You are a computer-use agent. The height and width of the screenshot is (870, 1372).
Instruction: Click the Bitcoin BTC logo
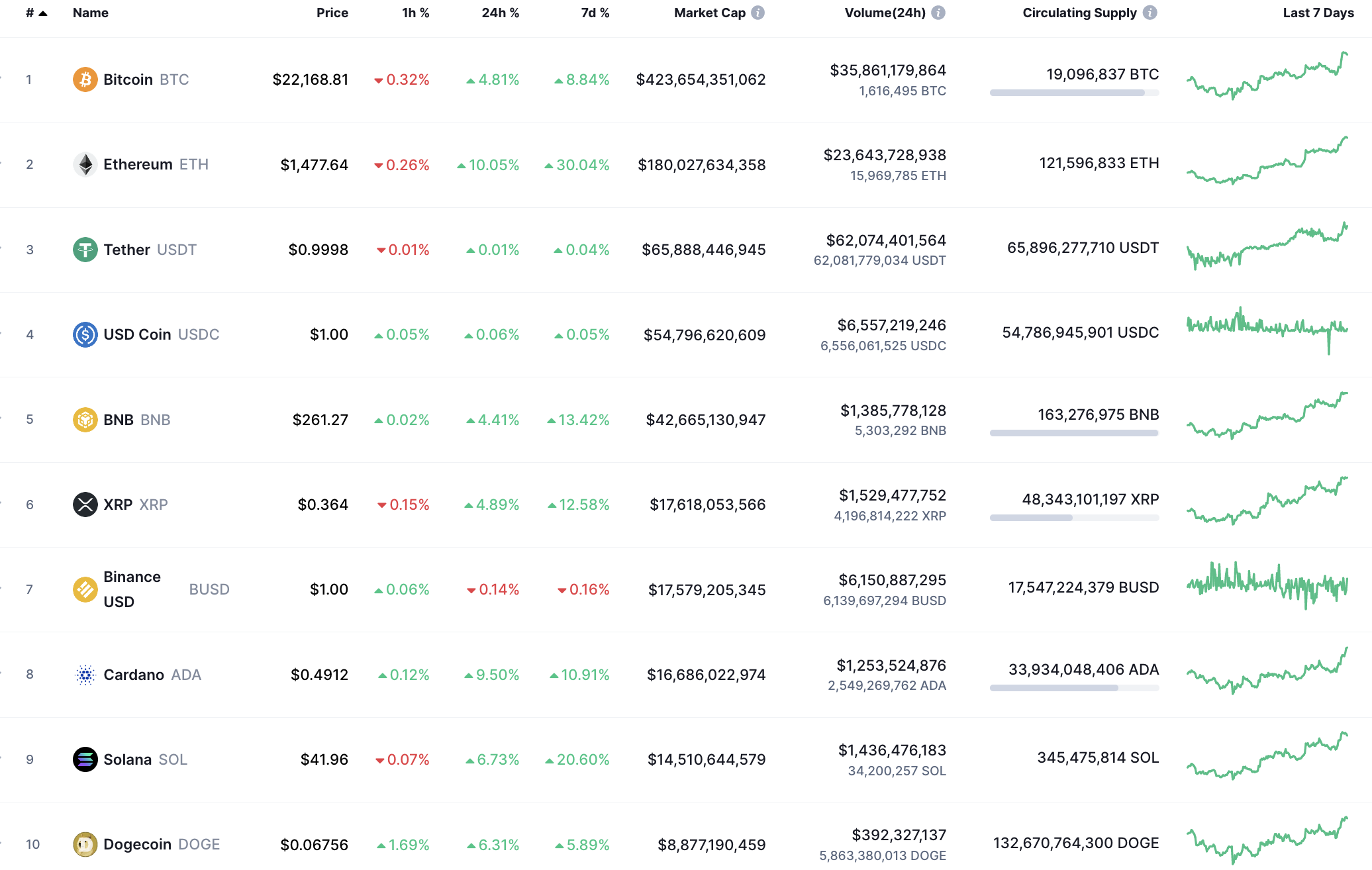click(x=85, y=79)
